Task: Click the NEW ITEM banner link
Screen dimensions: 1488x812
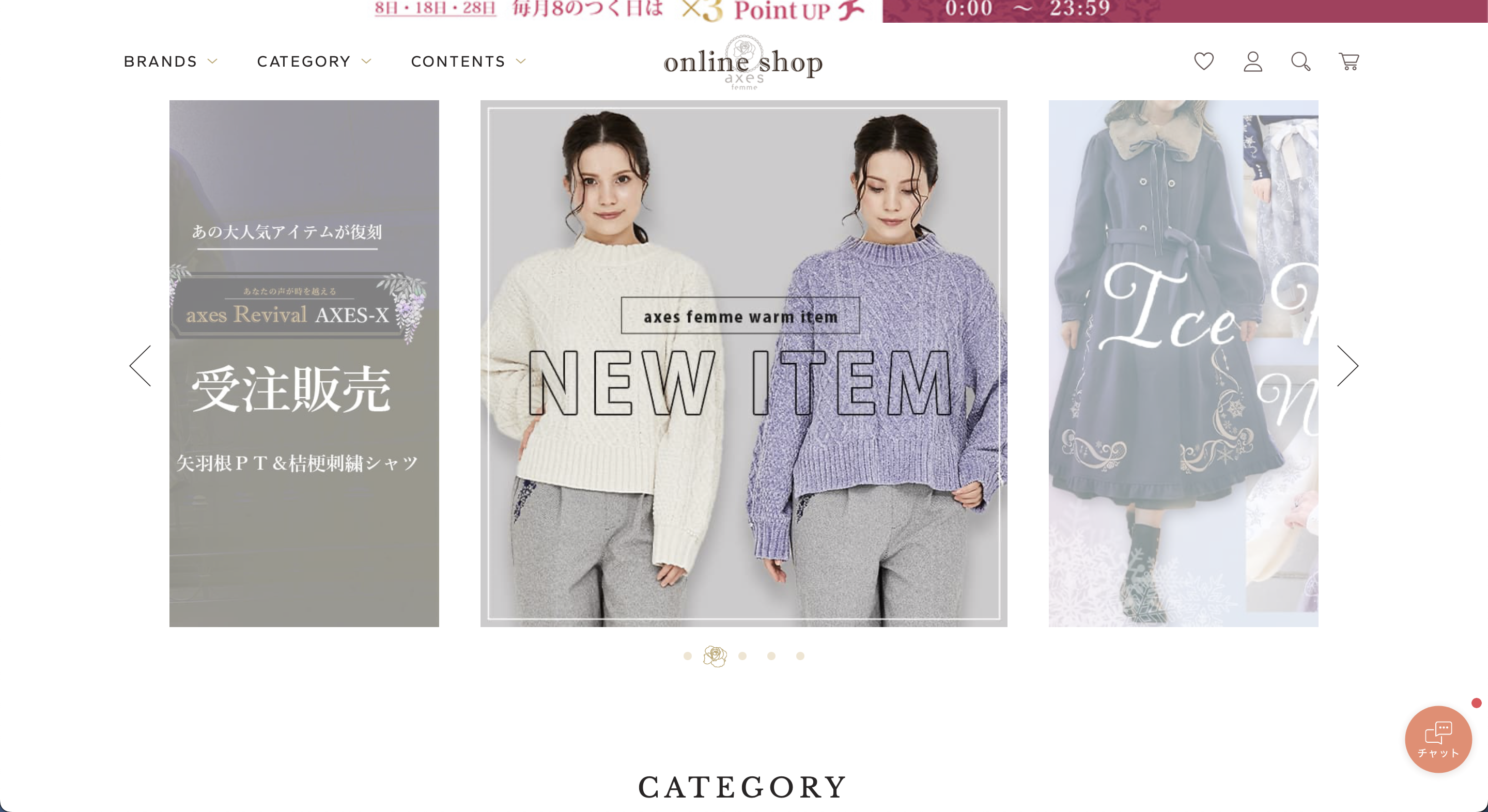Action: click(743, 363)
